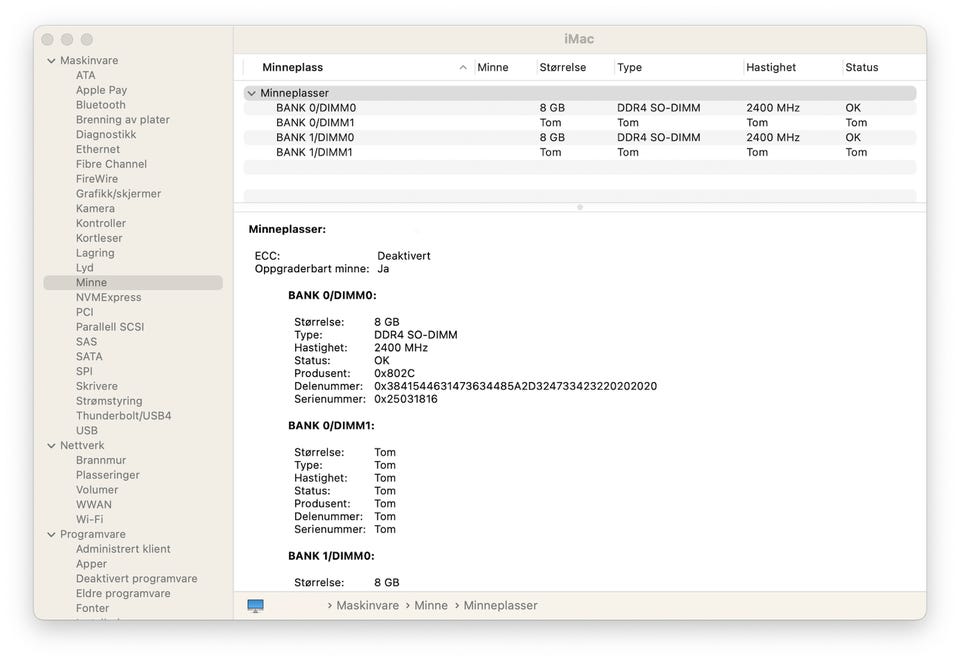Click the Produsent value 0x802C
The height and width of the screenshot is (661, 960).
tap(394, 373)
